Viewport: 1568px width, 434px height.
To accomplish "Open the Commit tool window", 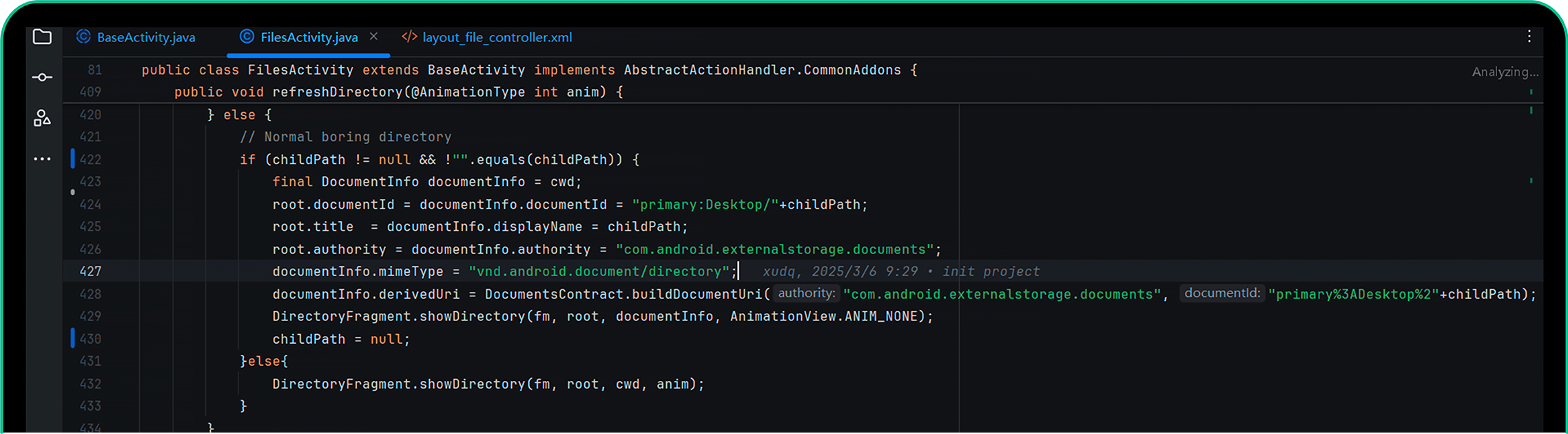I will [42, 77].
